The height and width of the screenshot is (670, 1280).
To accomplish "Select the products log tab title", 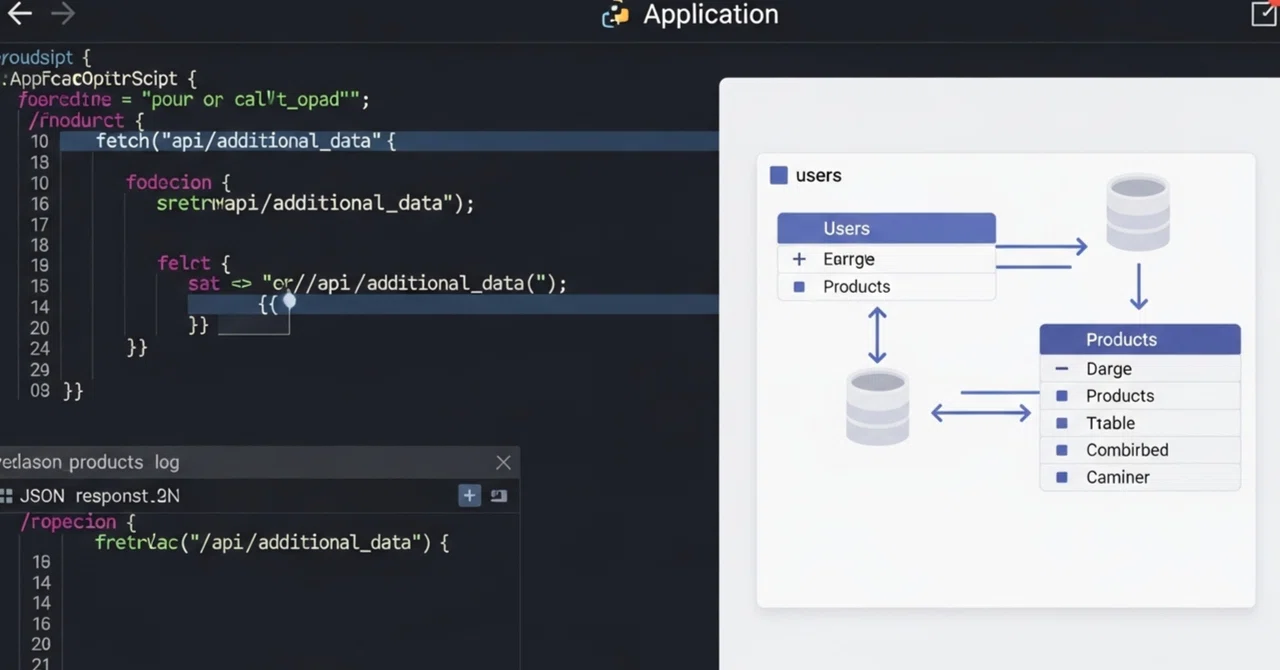I will click(x=89, y=462).
